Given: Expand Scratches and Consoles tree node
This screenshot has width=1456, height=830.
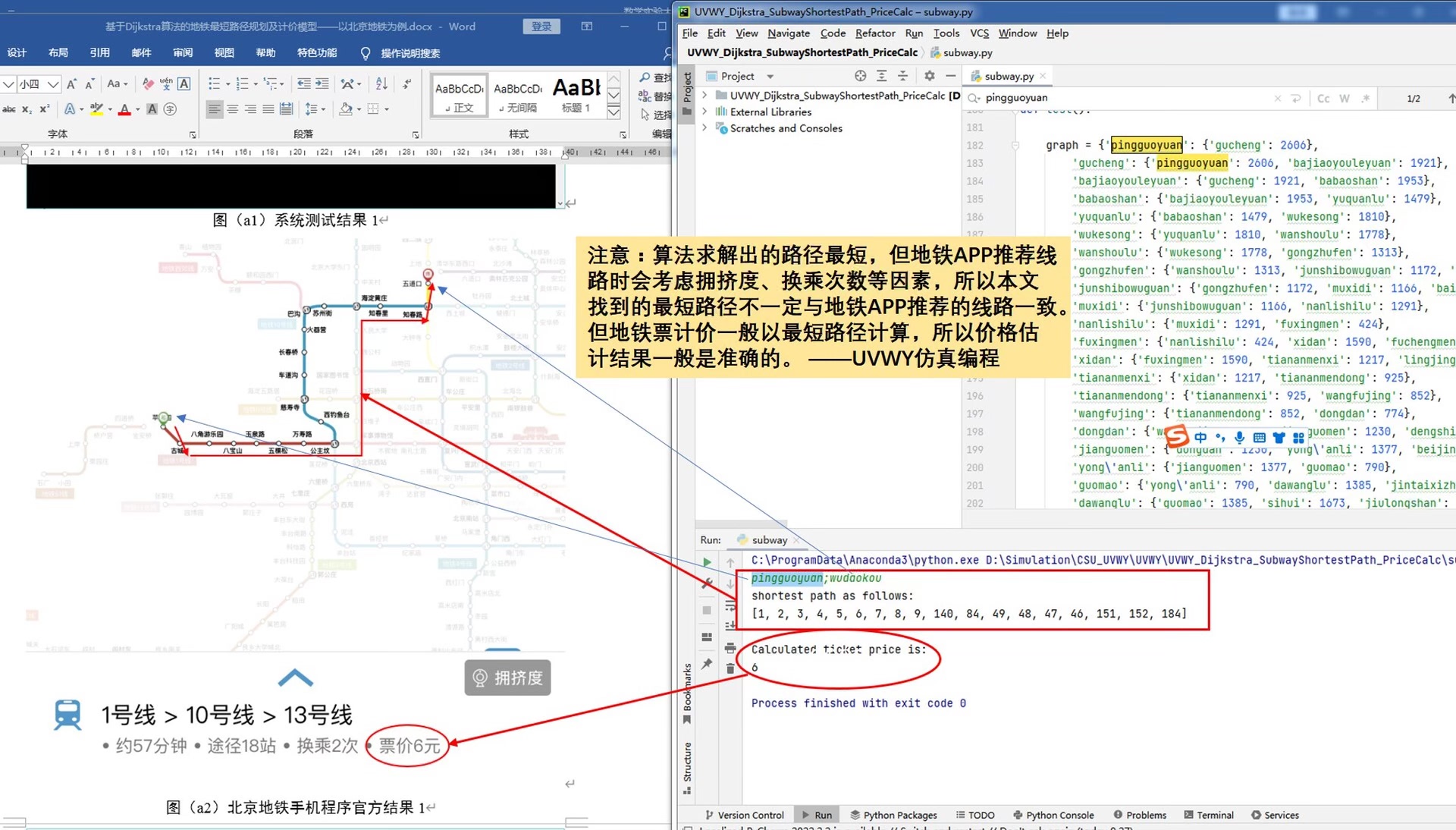Looking at the screenshot, I should coord(705,128).
